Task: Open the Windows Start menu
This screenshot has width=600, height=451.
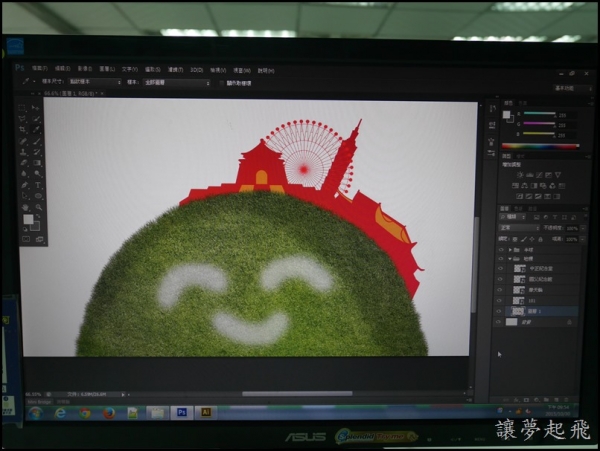Action: click(35, 414)
